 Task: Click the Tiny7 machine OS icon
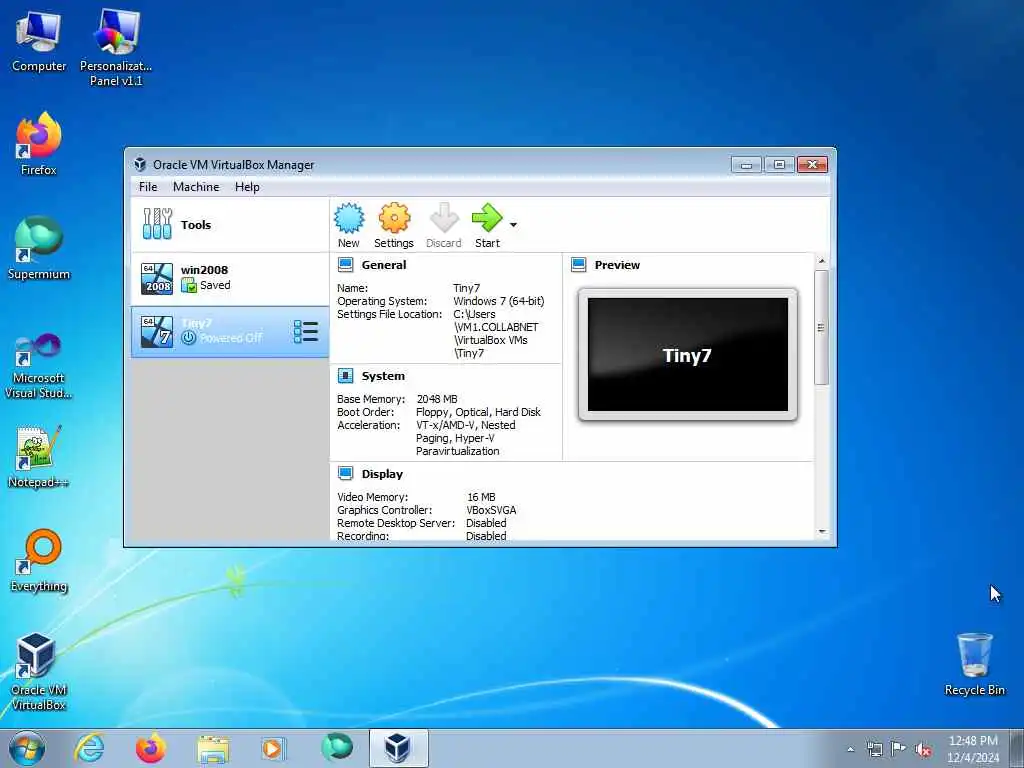click(157, 332)
